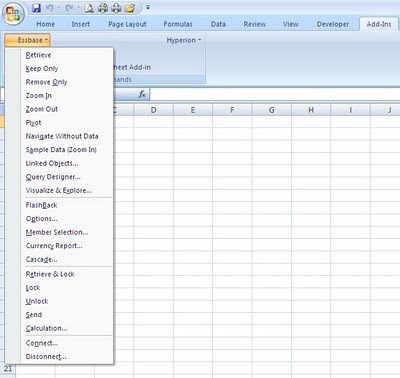Viewport: 400px width, 378px height.
Task: Open the Page Layout tab
Action: click(127, 24)
